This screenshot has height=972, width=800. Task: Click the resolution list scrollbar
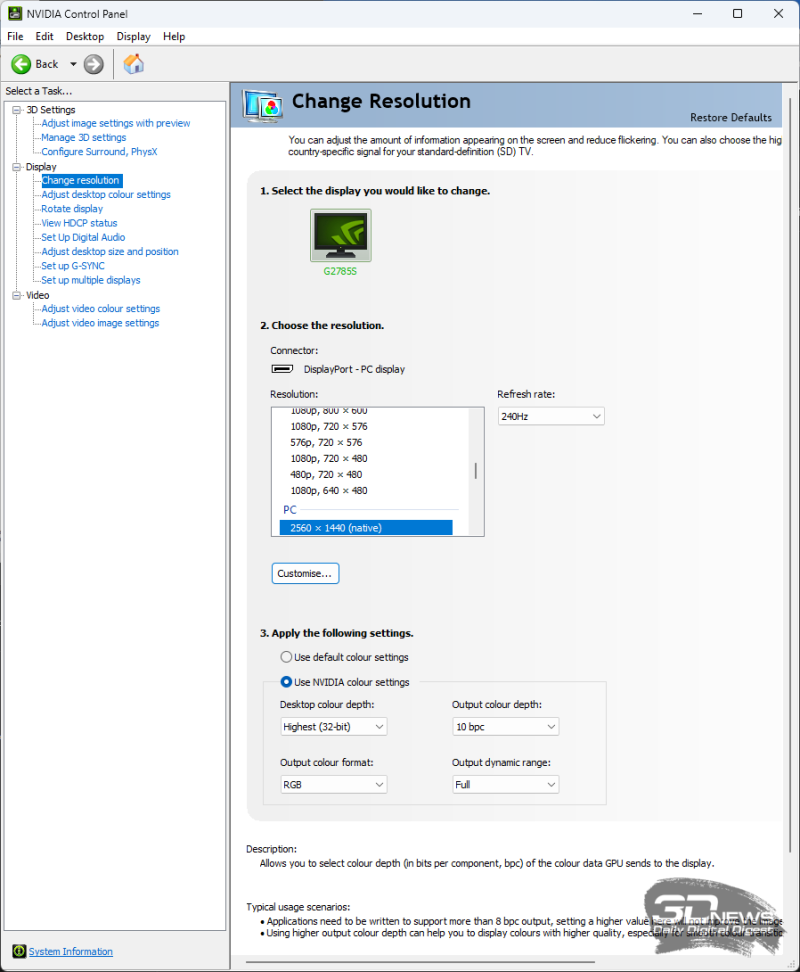[x=476, y=471]
